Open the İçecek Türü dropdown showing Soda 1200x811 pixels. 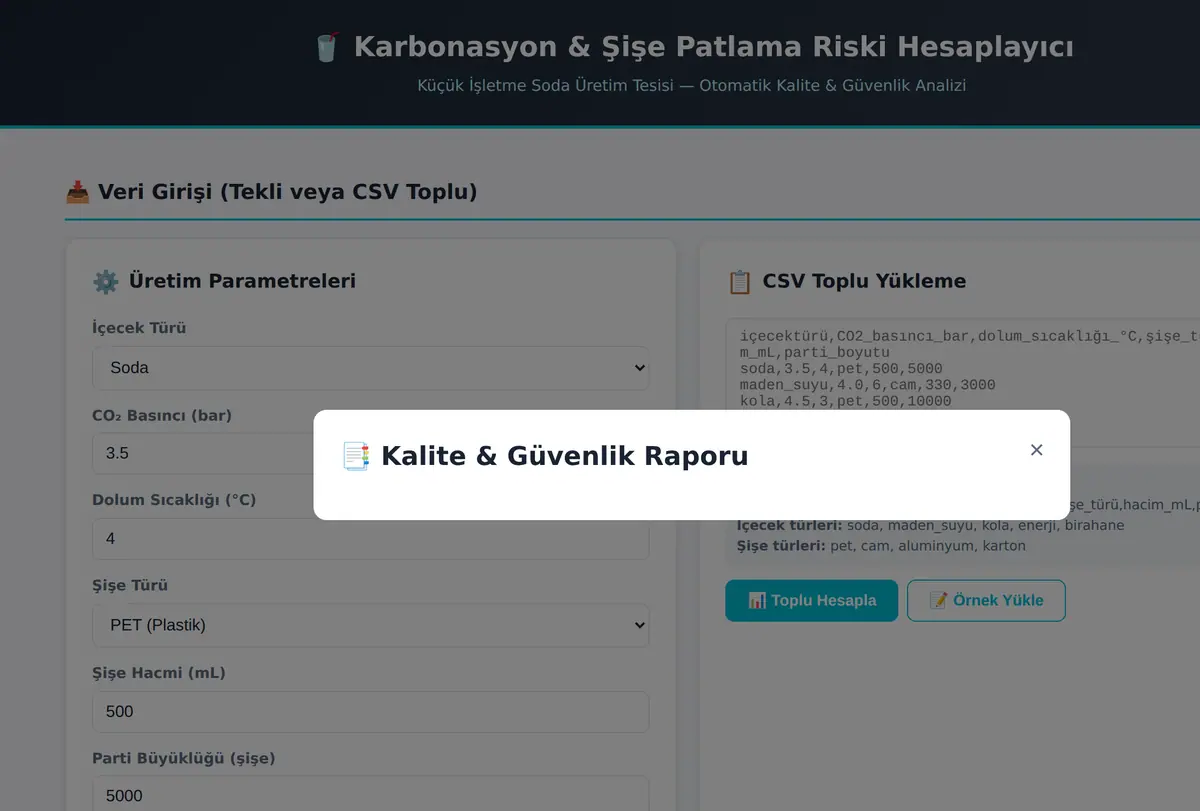(371, 368)
